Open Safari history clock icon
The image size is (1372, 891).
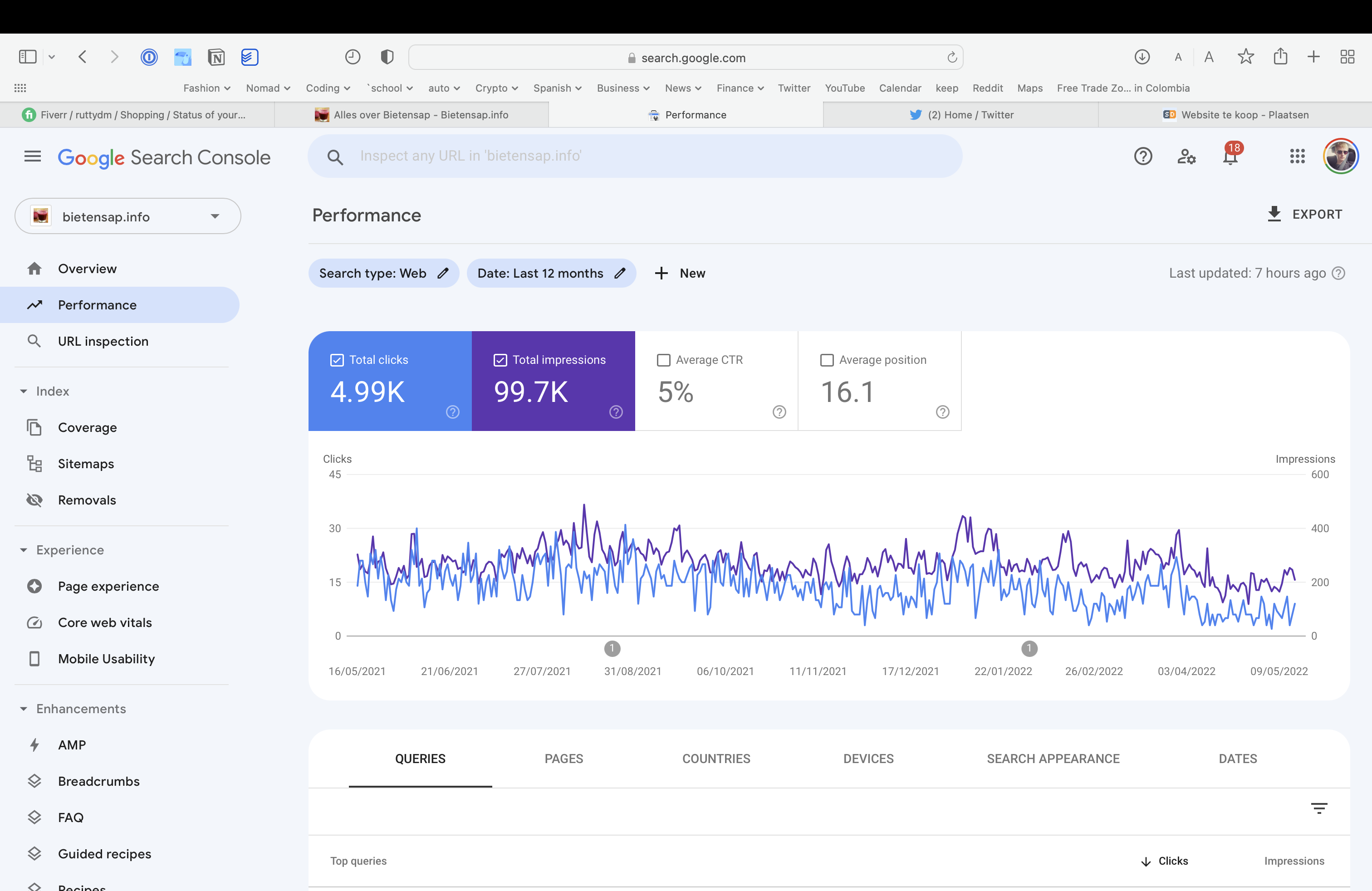(352, 56)
